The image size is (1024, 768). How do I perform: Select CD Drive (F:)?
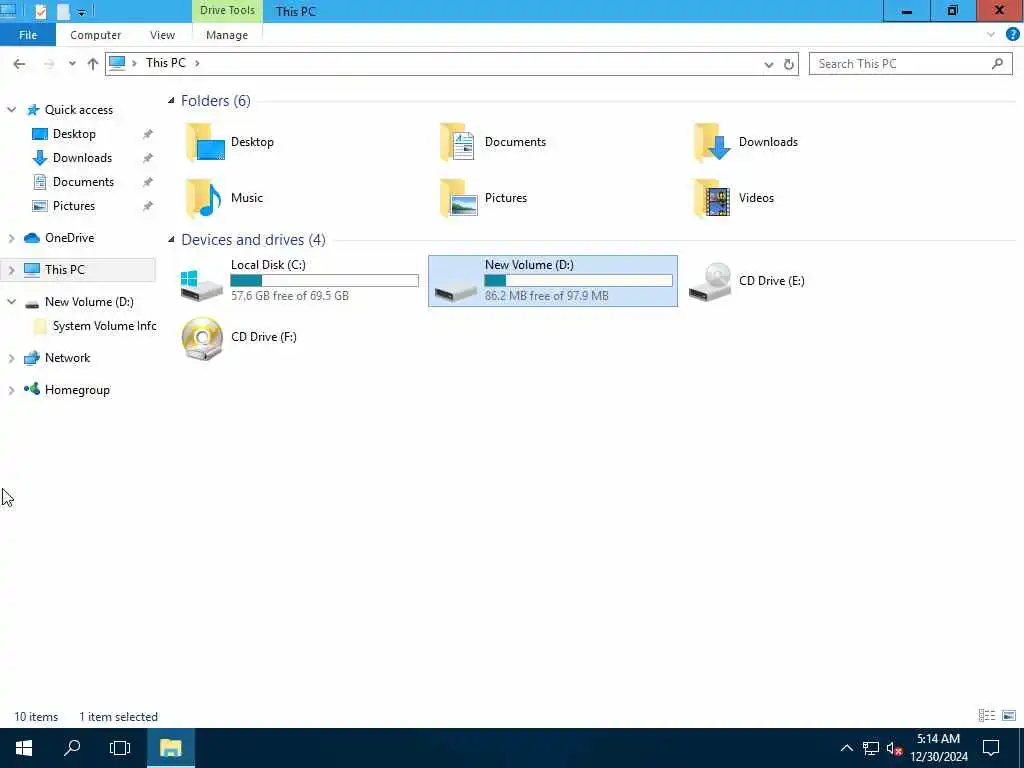[x=239, y=337]
